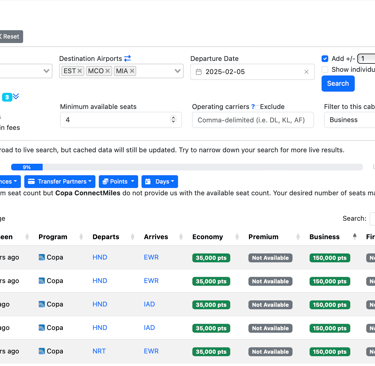Click the calendar icon in Departure Date
The image size is (375, 366).
(199, 72)
